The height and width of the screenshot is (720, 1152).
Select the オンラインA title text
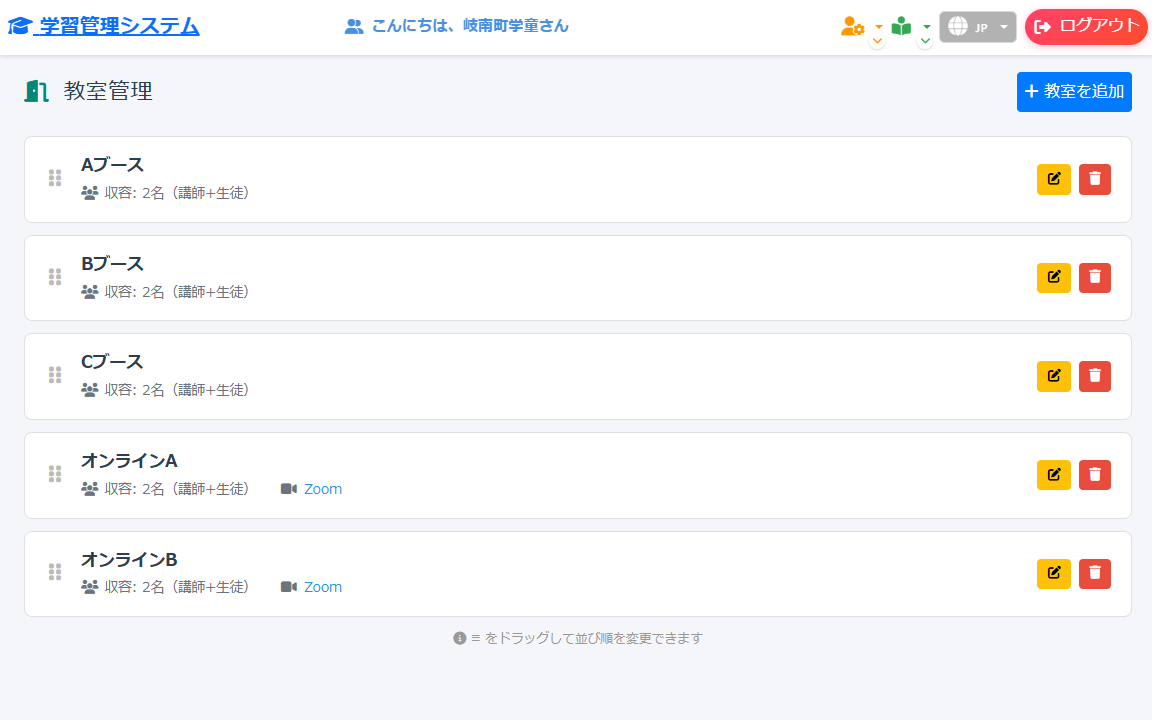pos(129,461)
